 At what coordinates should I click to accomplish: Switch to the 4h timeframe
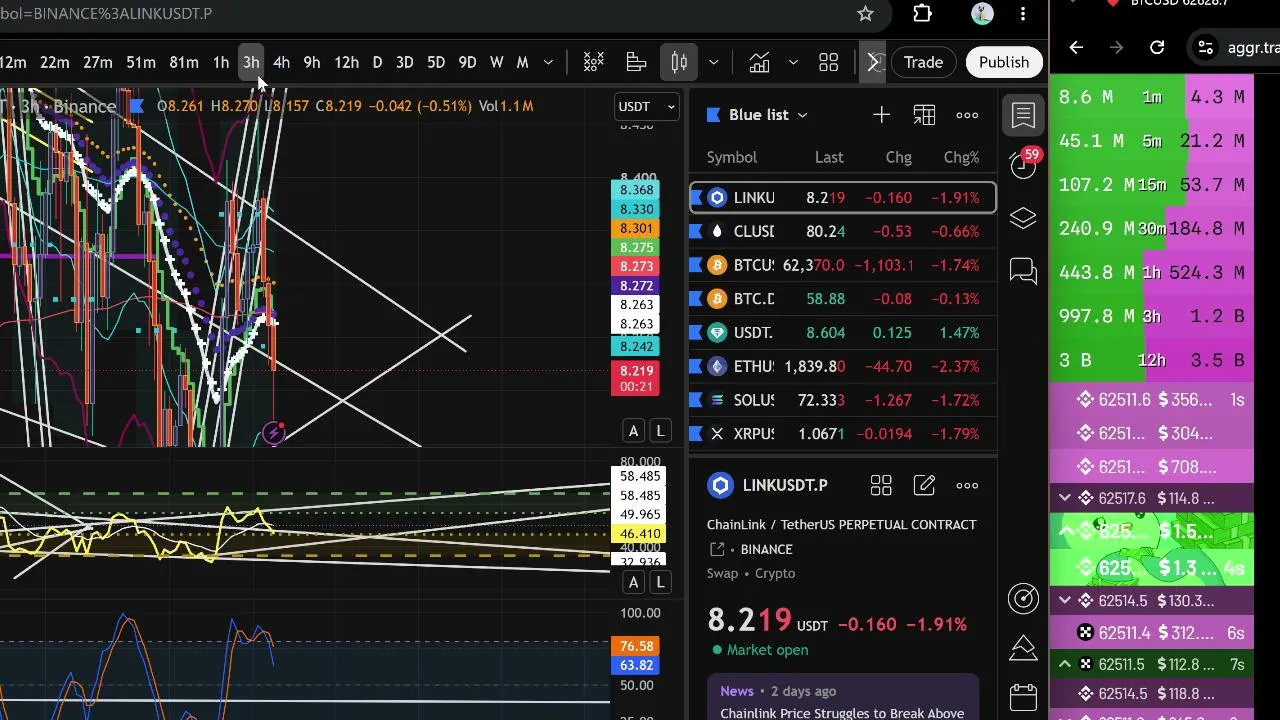click(x=281, y=62)
